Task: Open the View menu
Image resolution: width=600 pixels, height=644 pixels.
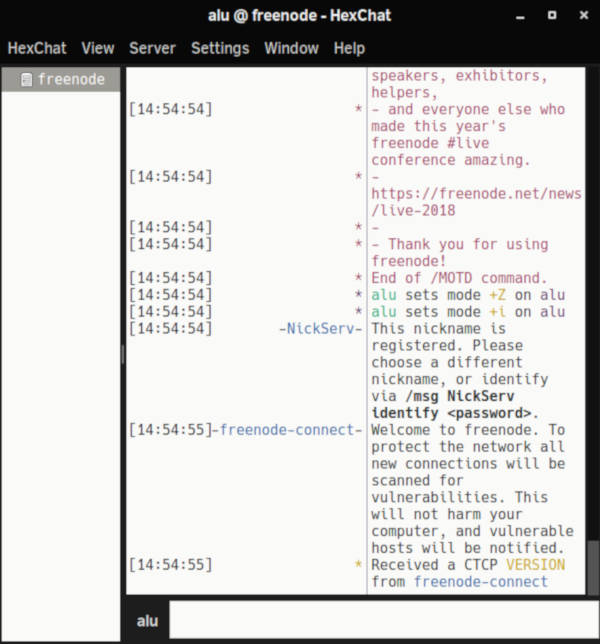Action: [98, 48]
